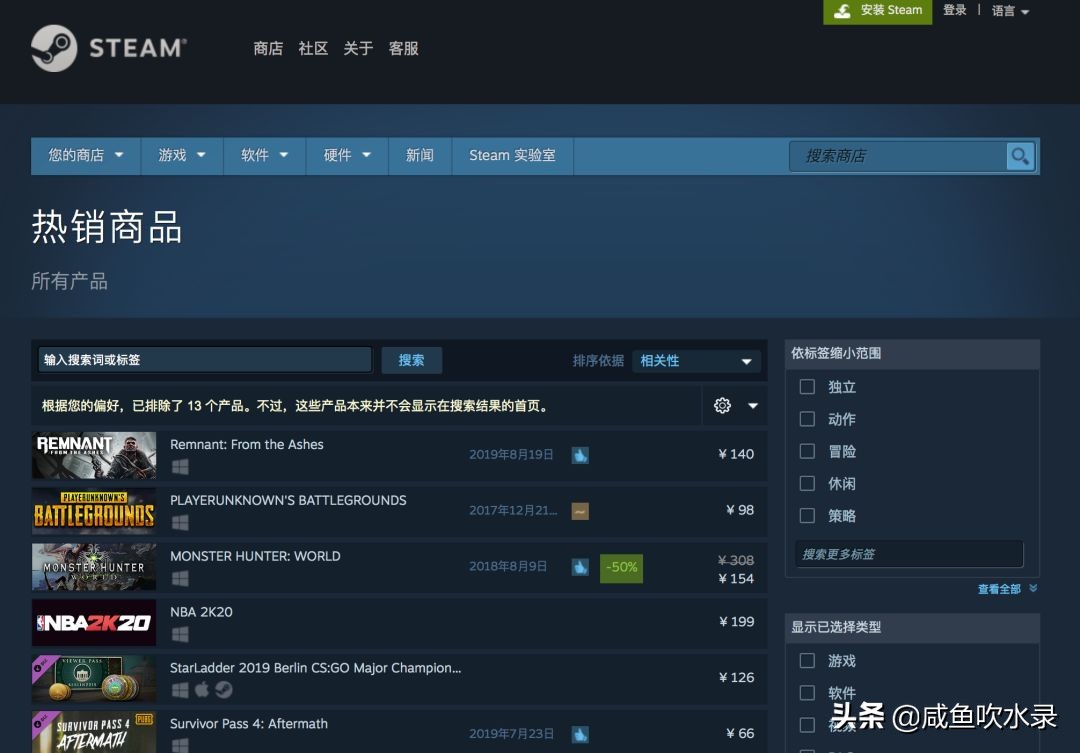Viewport: 1080px width, 753px height.
Task: Switch to the 社区 menu item
Action: click(312, 48)
